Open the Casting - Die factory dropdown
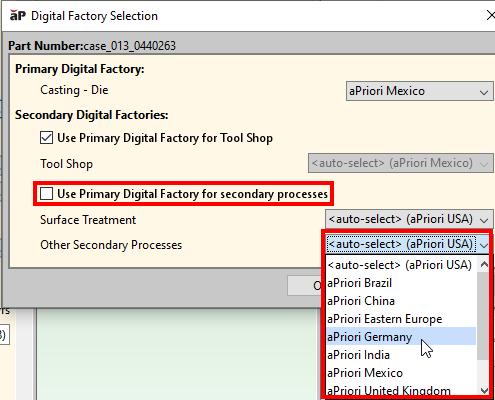The image size is (495, 400). click(420, 91)
